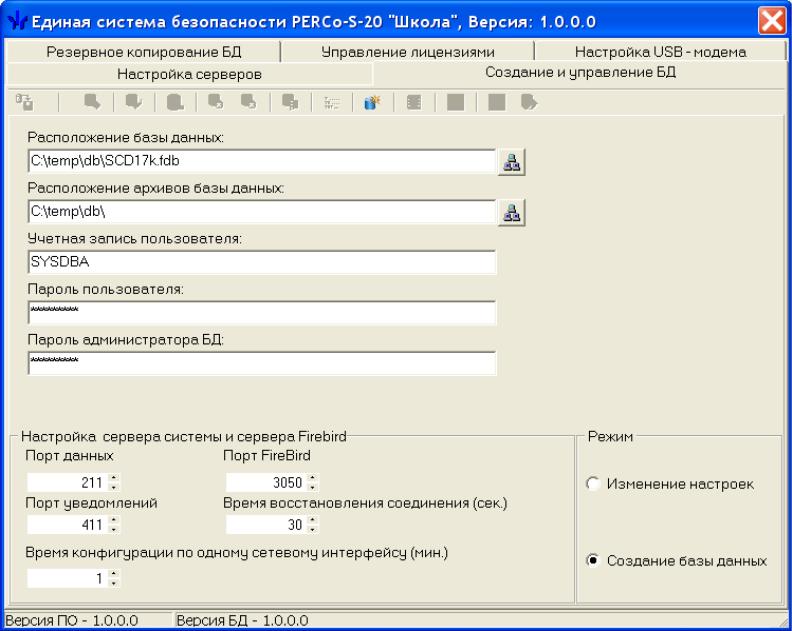This screenshot has width=792, height=631.
Task: Click the 'Пароль пользователя' password field
Action: [262, 313]
